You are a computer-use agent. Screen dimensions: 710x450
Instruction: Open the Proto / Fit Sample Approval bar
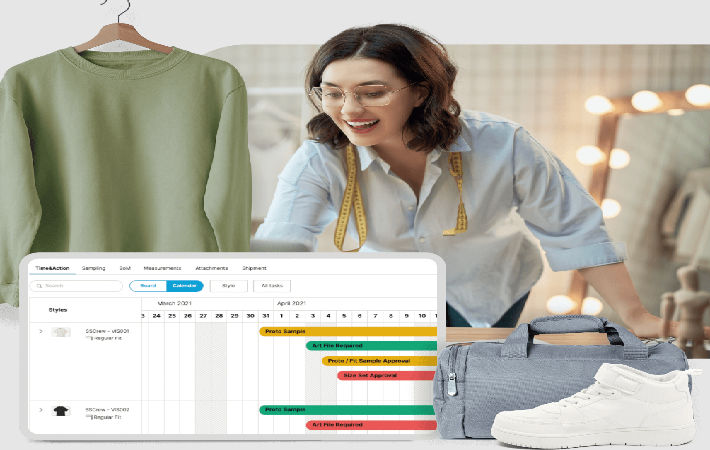(379, 361)
